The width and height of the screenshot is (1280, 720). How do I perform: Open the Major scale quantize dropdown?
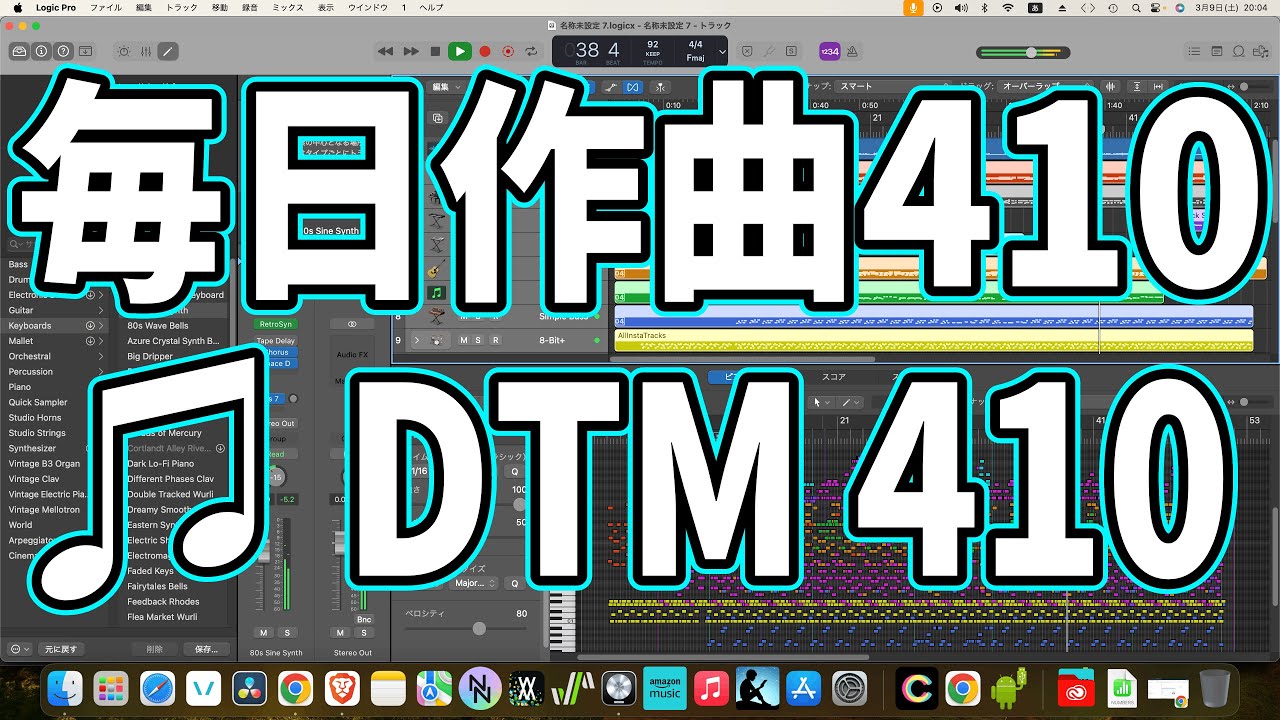(475, 583)
